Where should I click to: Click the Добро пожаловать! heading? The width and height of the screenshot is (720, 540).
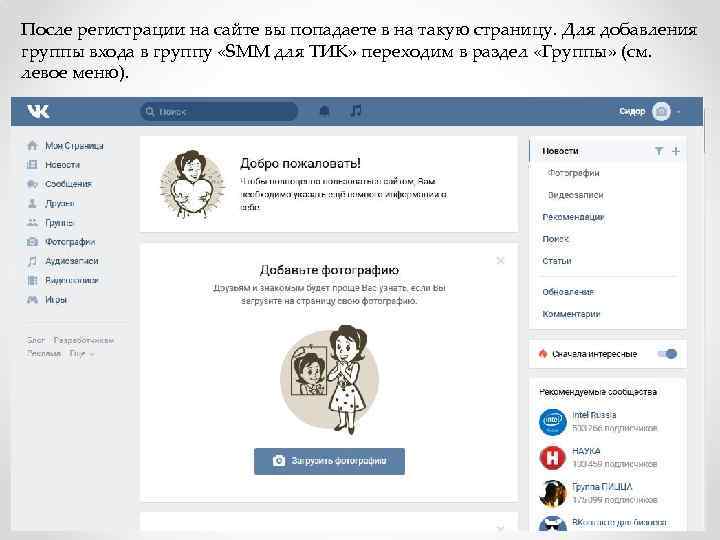tap(300, 163)
